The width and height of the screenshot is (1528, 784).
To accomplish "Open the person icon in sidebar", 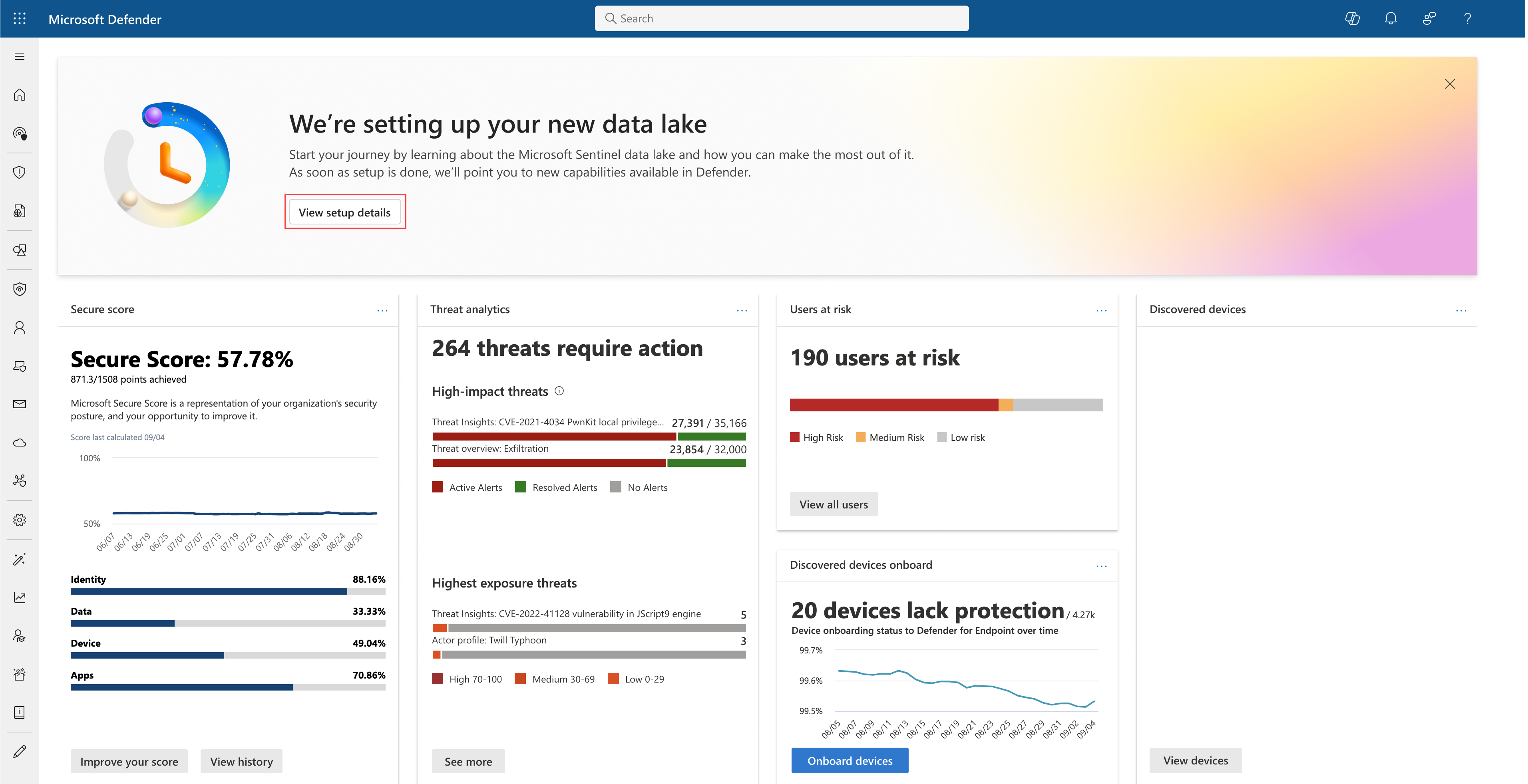I will click(20, 327).
